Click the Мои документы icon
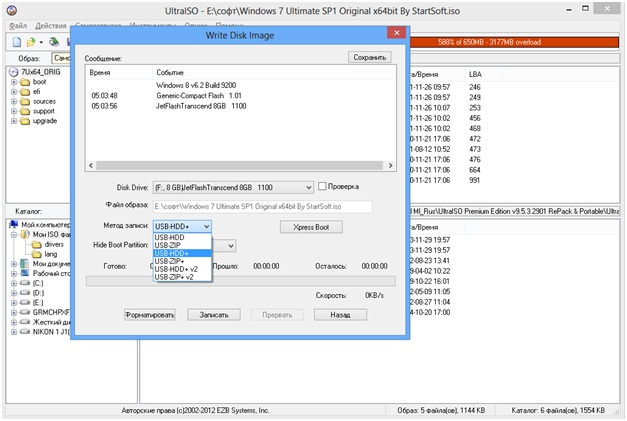The width and height of the screenshot is (627, 421). tap(25, 264)
